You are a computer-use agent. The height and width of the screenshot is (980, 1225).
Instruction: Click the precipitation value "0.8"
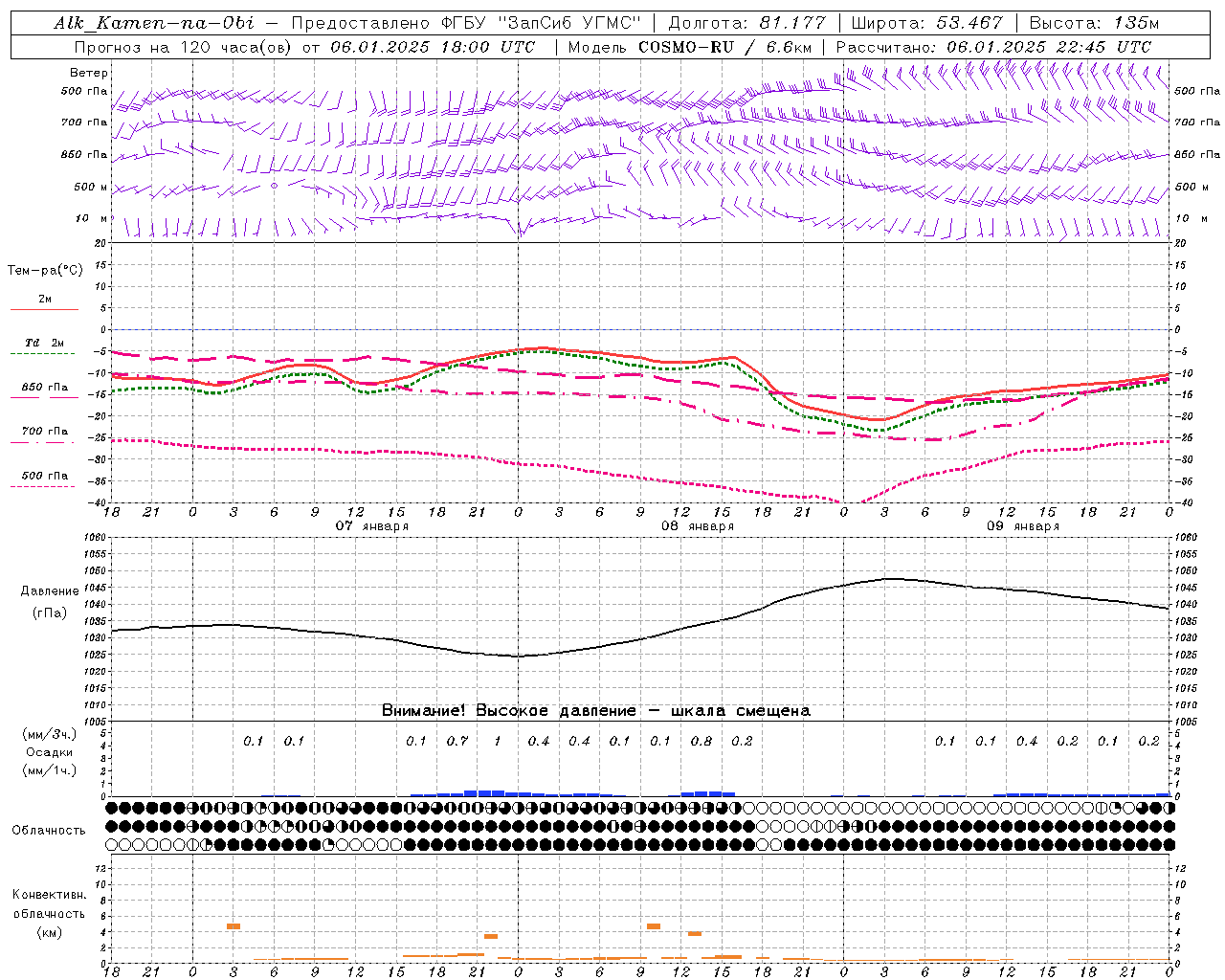(x=702, y=741)
